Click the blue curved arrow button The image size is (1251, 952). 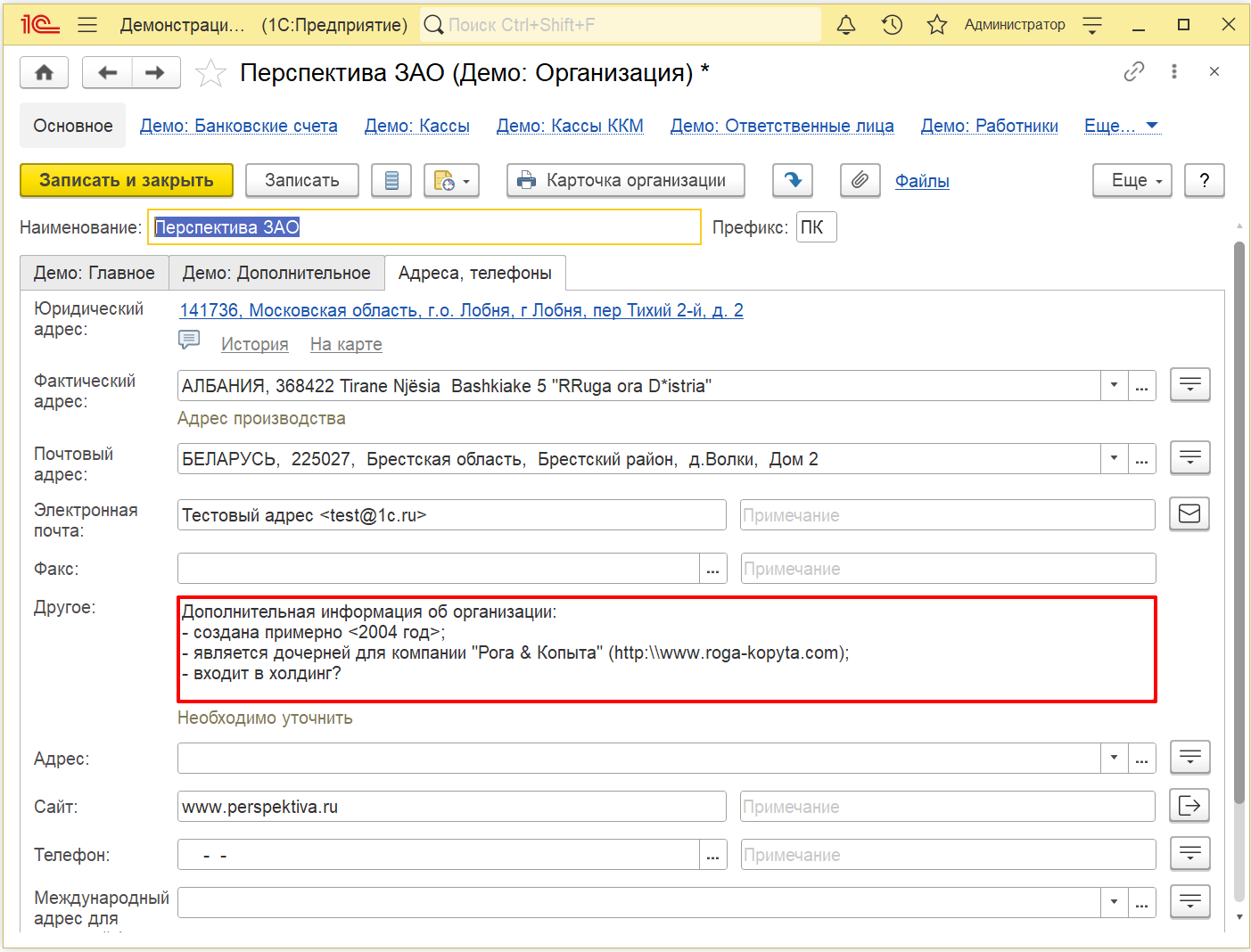click(793, 180)
